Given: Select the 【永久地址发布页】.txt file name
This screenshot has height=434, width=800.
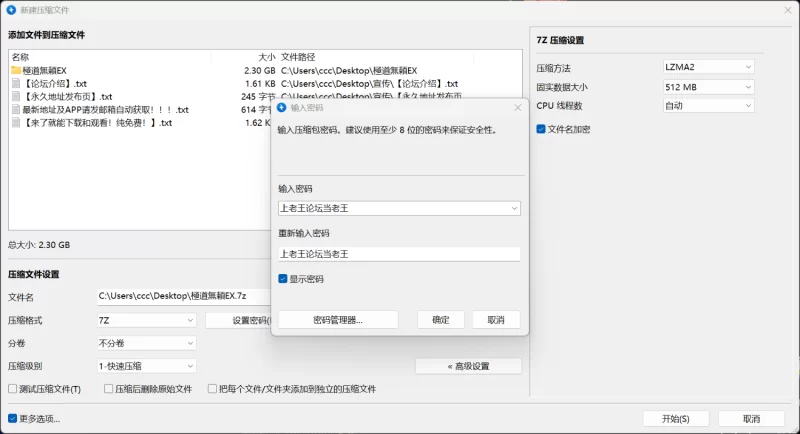Looking at the screenshot, I should pos(67,96).
